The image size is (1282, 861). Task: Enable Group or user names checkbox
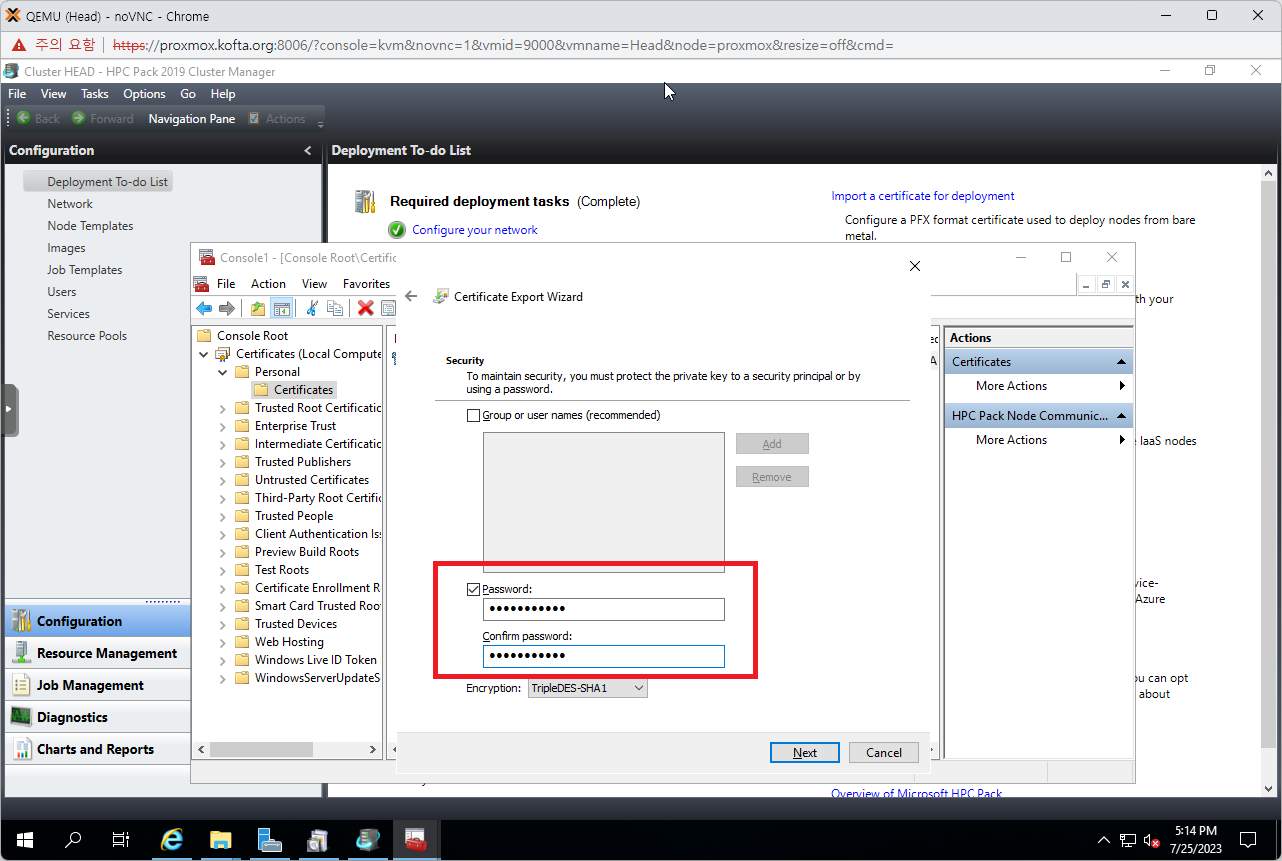[474, 415]
